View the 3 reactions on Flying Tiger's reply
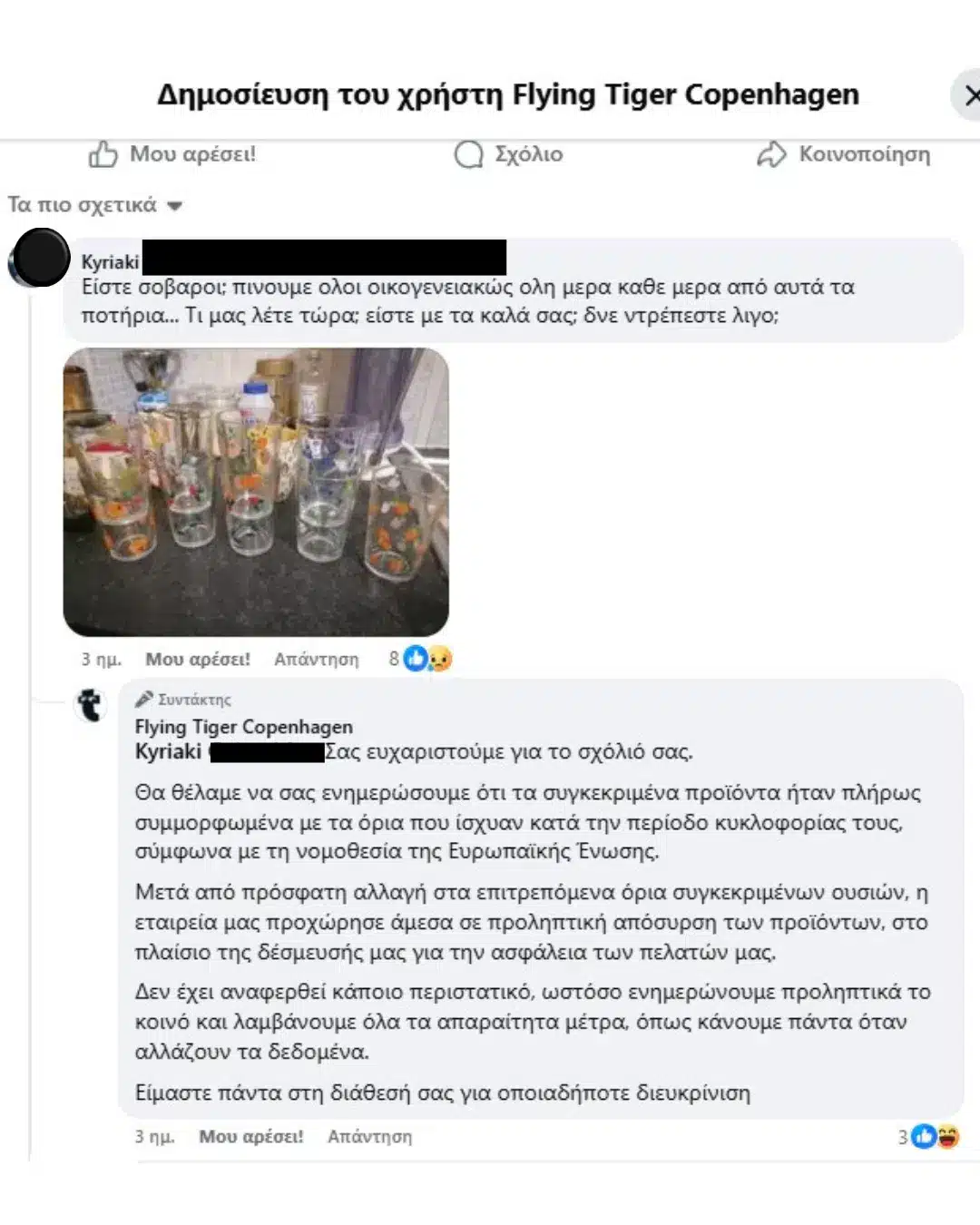The width and height of the screenshot is (980, 1225). pyautogui.click(x=929, y=1136)
